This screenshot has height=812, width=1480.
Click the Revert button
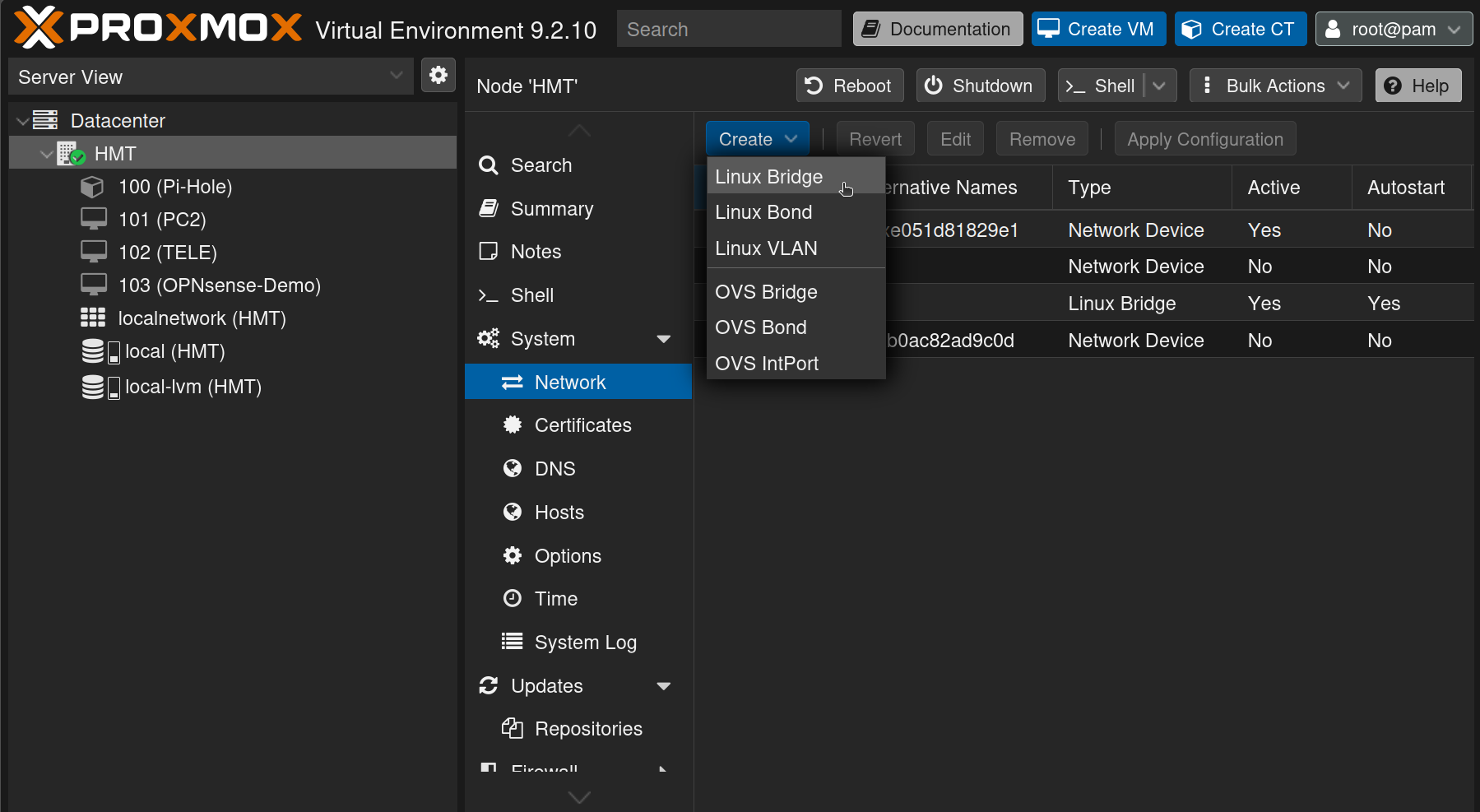(875, 139)
